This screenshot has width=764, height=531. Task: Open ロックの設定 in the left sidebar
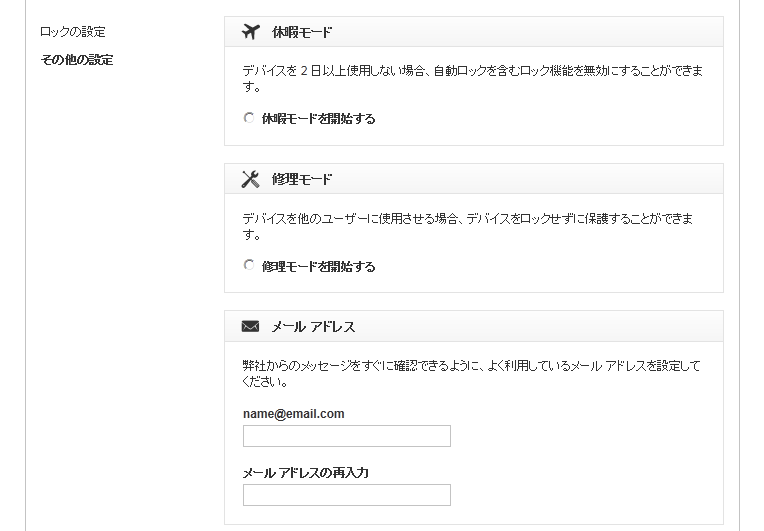tap(72, 32)
